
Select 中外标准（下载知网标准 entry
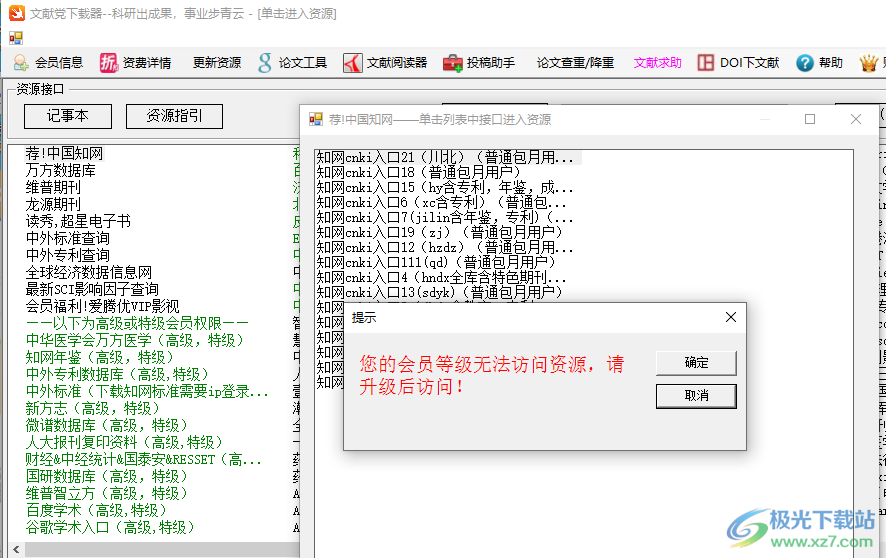coord(147,391)
